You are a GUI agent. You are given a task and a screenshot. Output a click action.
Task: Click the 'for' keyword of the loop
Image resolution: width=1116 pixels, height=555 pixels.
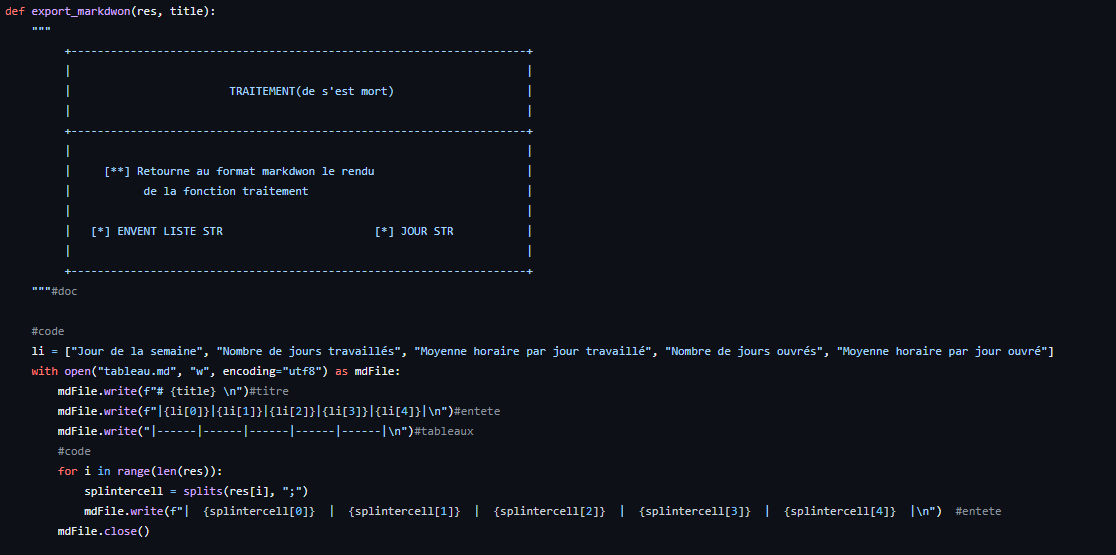pyautogui.click(x=68, y=470)
